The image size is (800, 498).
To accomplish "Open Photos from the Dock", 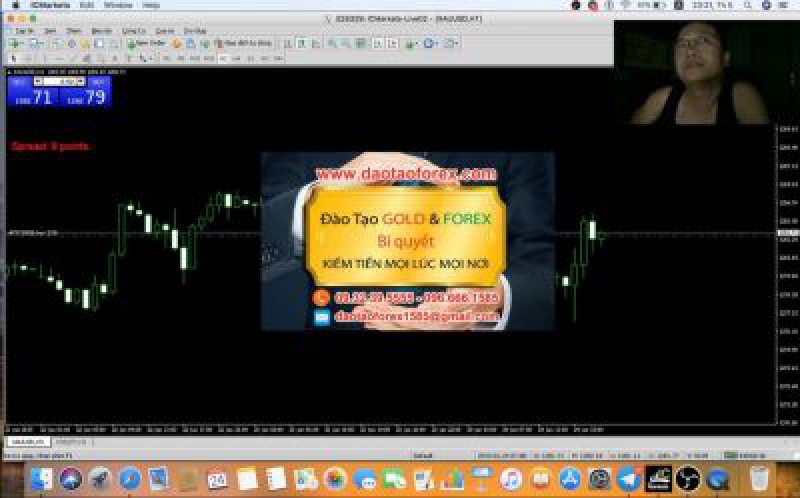I will pos(335,480).
